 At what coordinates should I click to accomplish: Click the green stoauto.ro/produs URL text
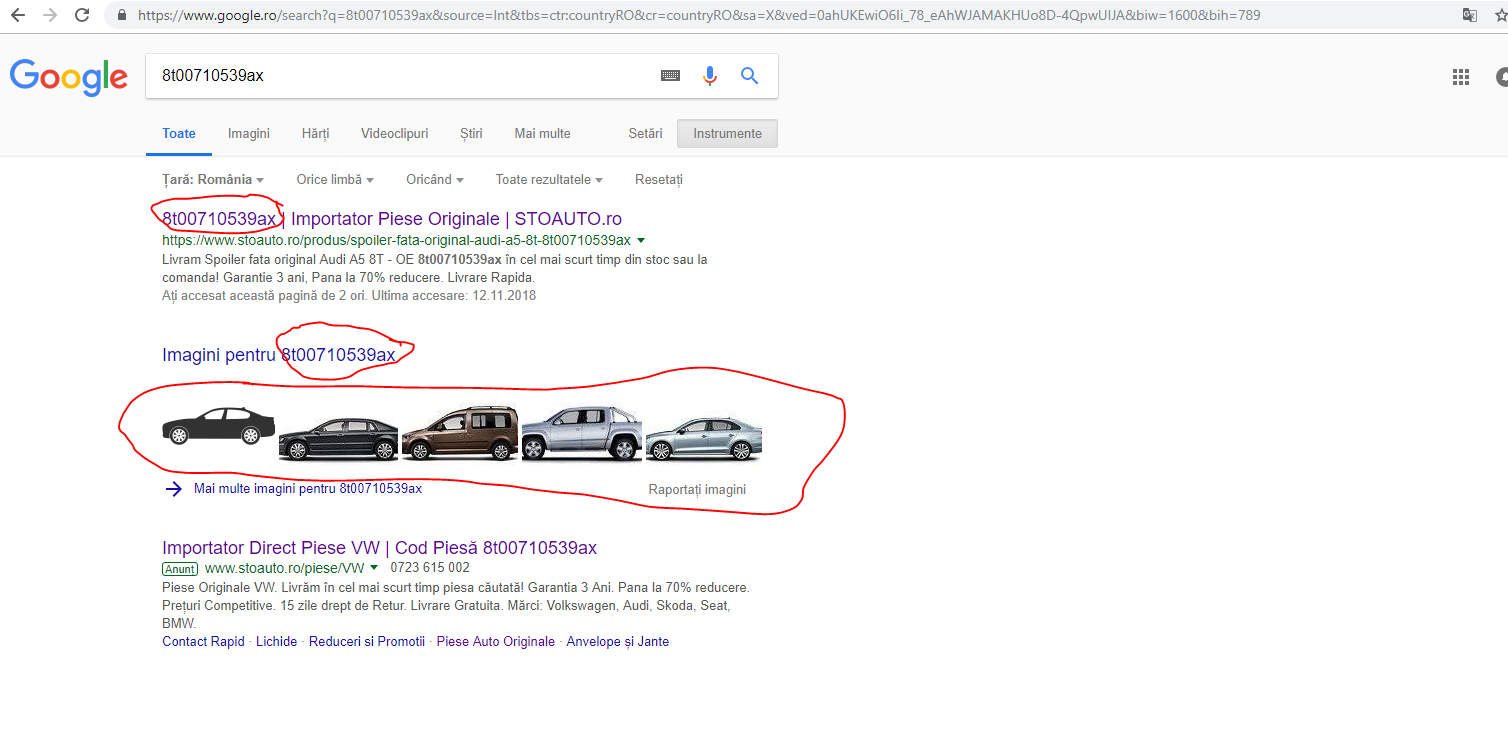pos(396,241)
